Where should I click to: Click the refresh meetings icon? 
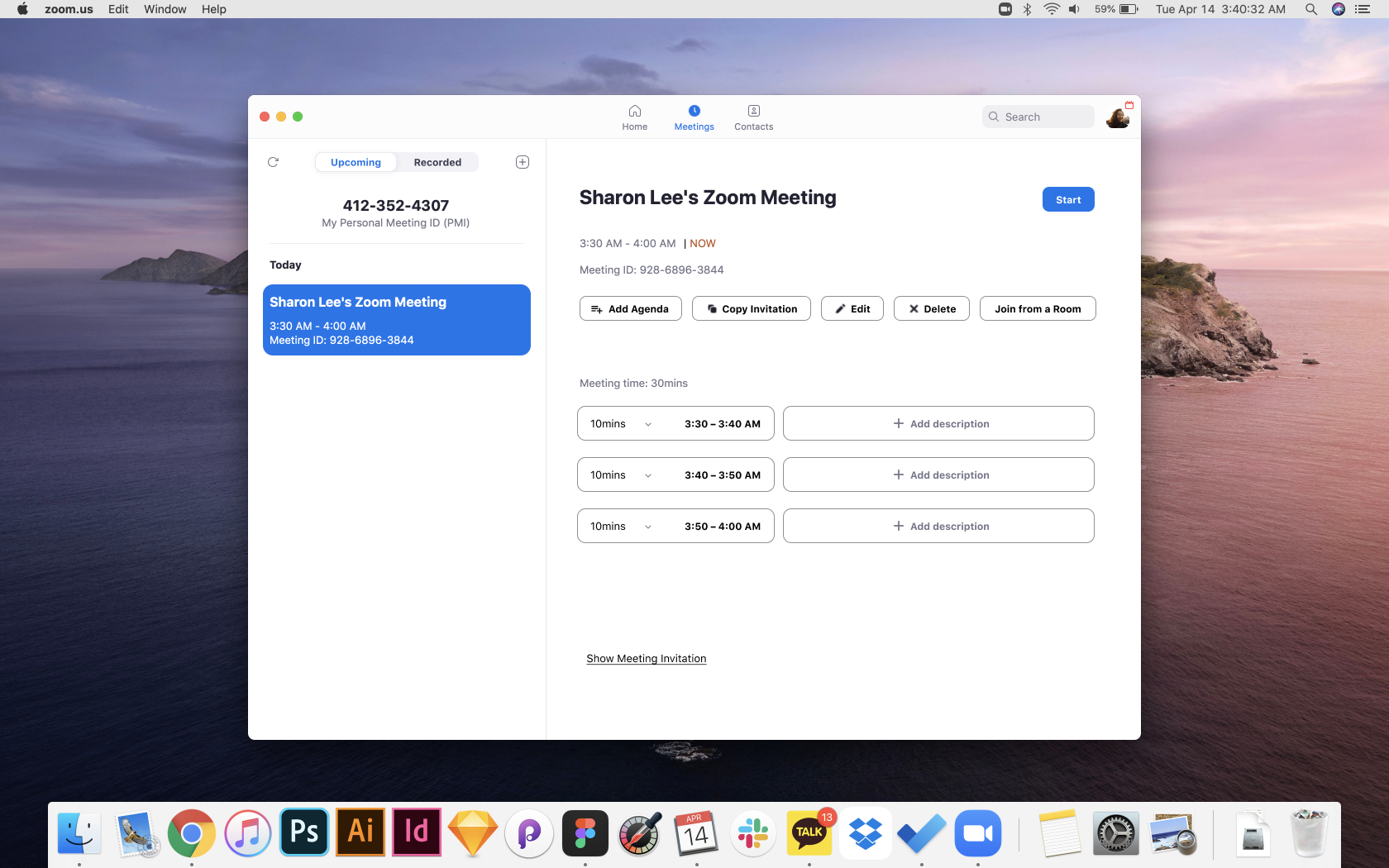coord(273,162)
